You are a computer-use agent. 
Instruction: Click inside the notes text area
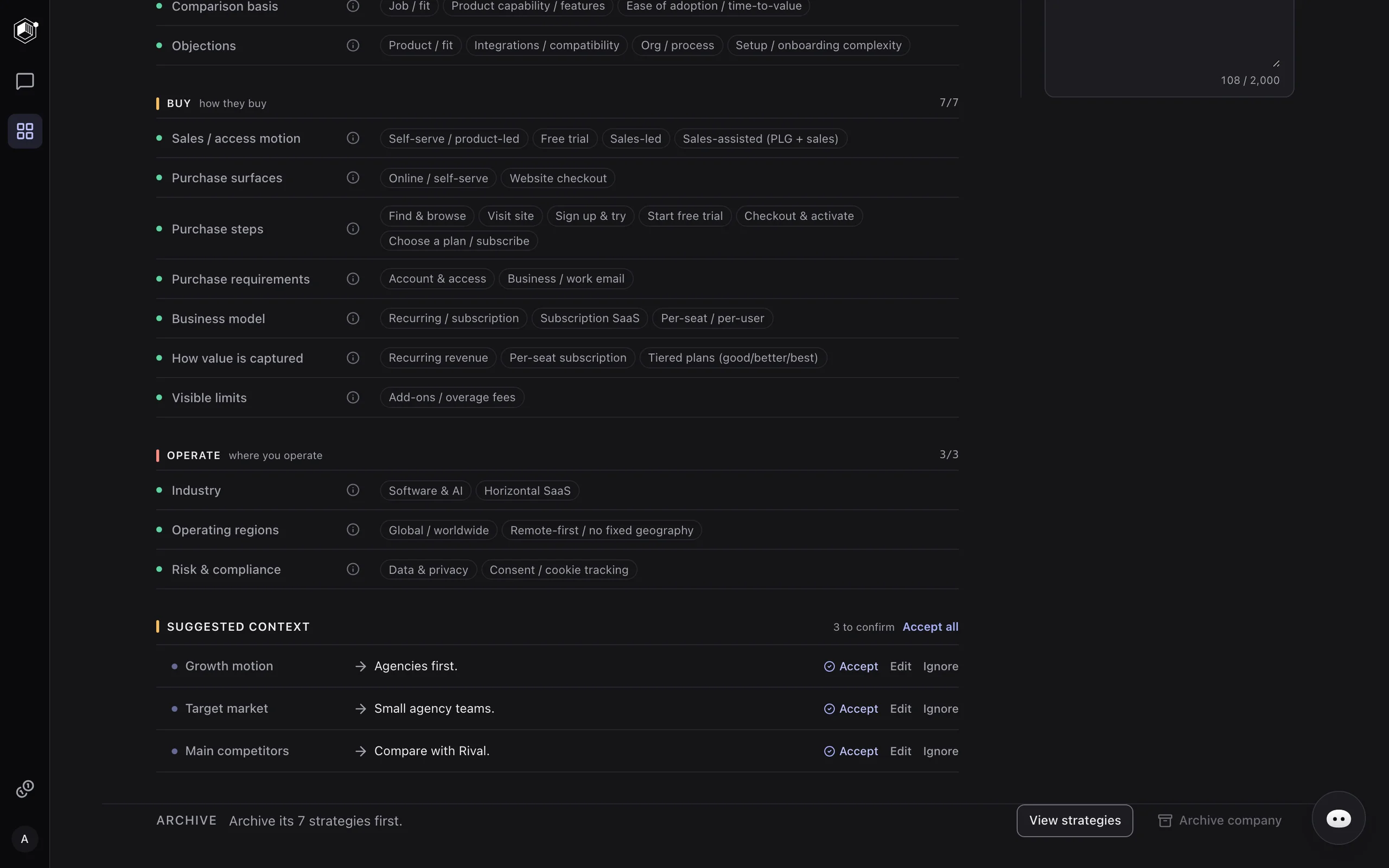click(1169, 34)
